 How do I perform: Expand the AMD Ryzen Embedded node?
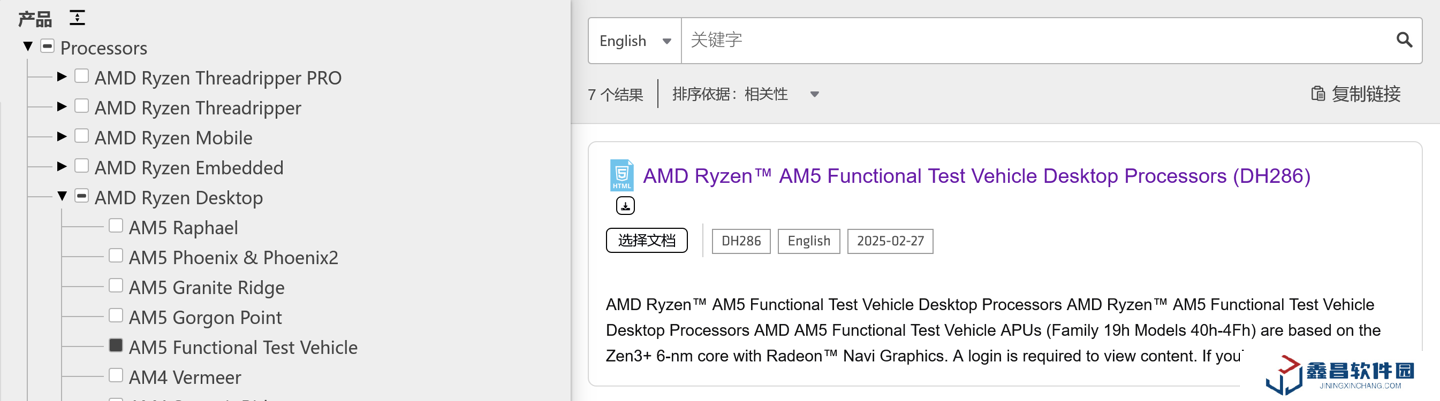tap(62, 167)
